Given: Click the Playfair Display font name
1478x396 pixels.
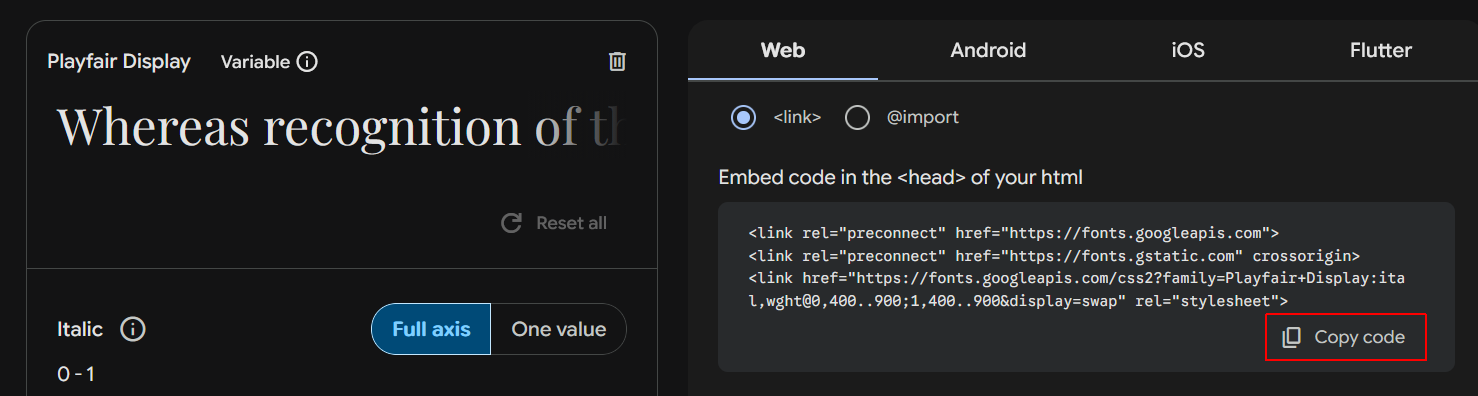Looking at the screenshot, I should [119, 62].
